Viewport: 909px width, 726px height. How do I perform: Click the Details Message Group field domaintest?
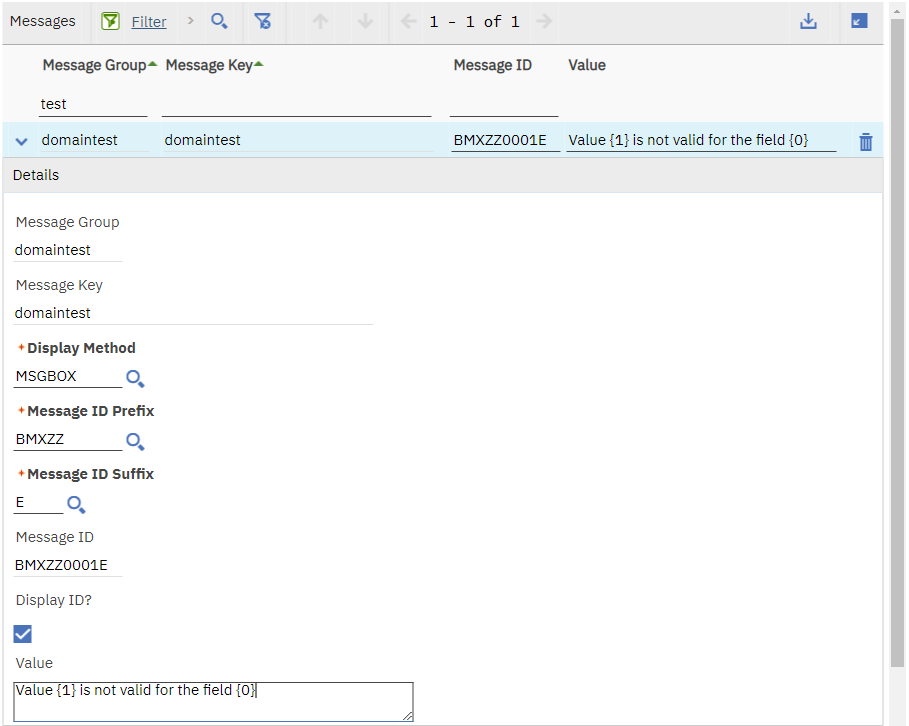click(68, 250)
